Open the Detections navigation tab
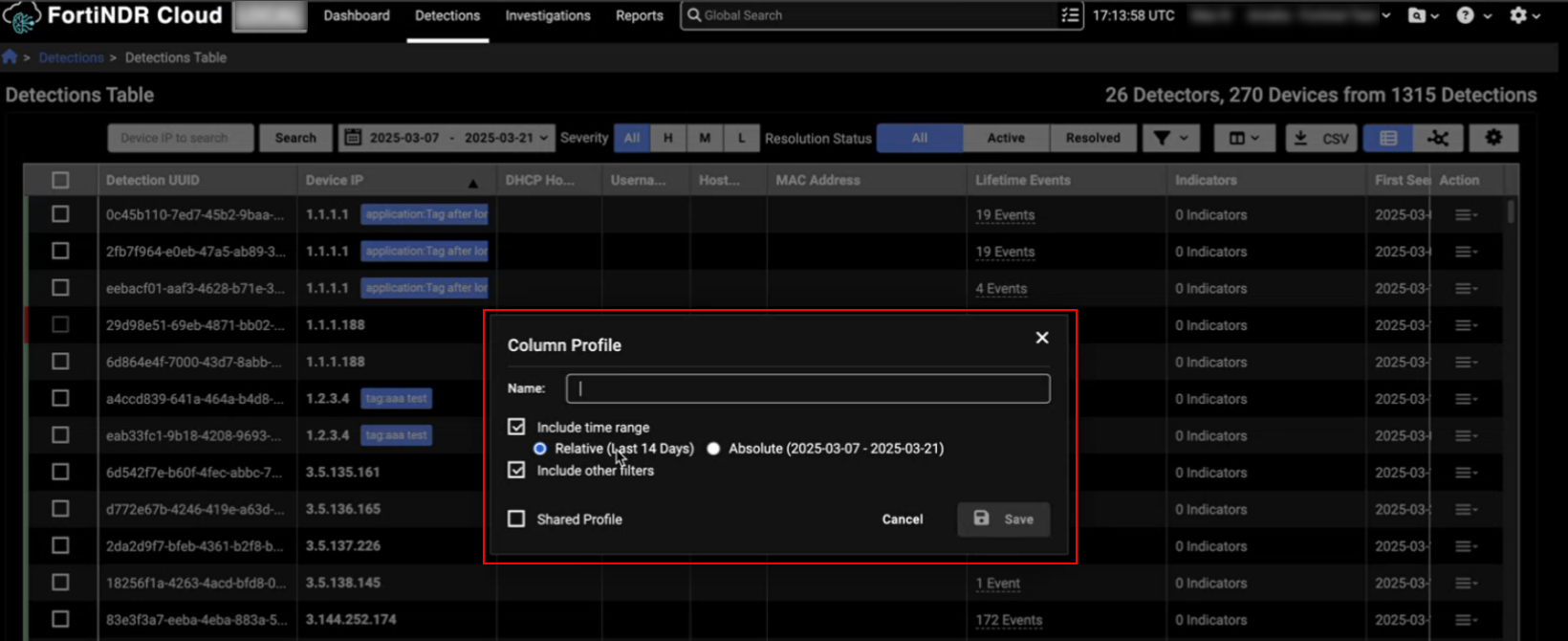 [447, 15]
